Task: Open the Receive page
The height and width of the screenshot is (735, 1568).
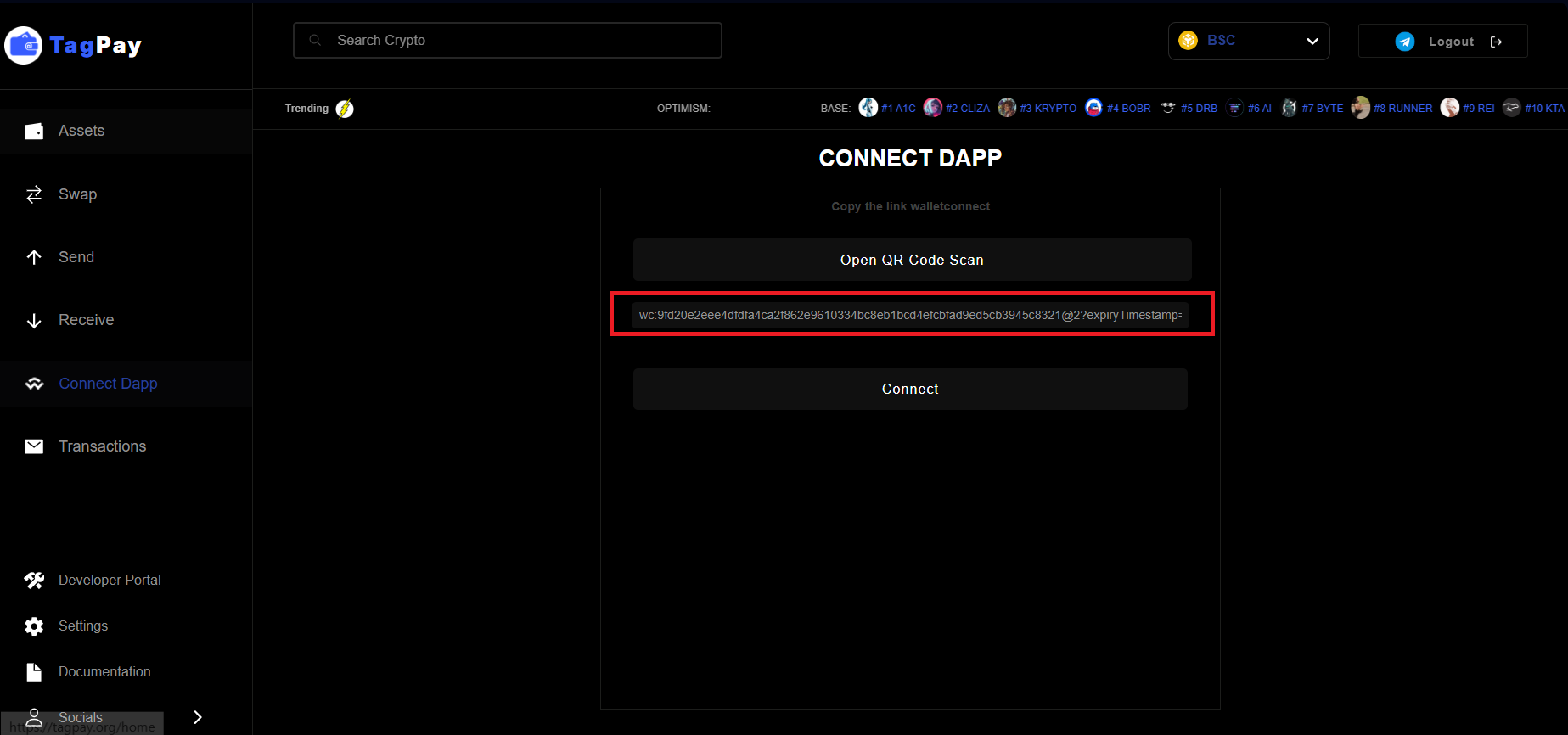Action: (86, 320)
